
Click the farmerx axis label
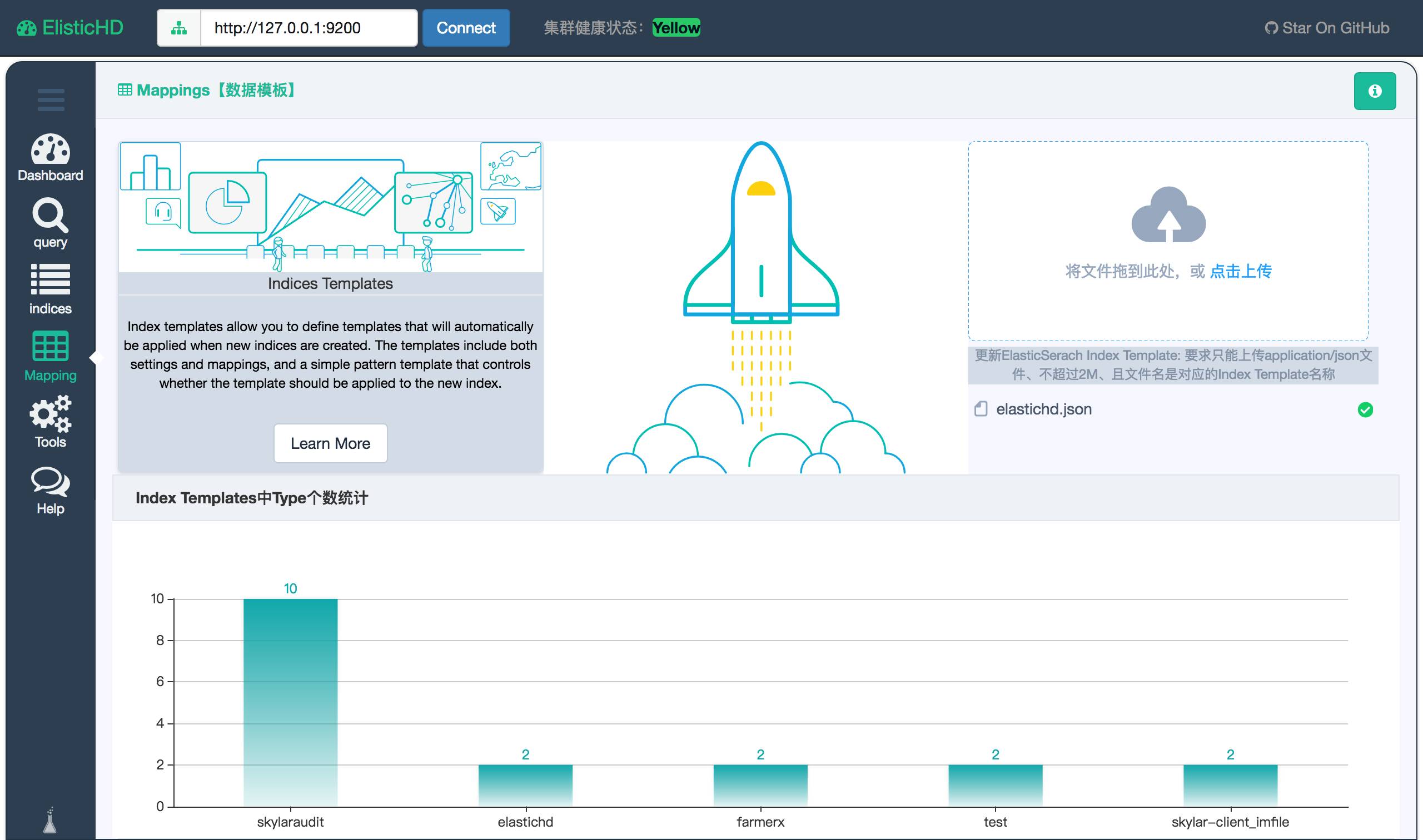(760, 822)
